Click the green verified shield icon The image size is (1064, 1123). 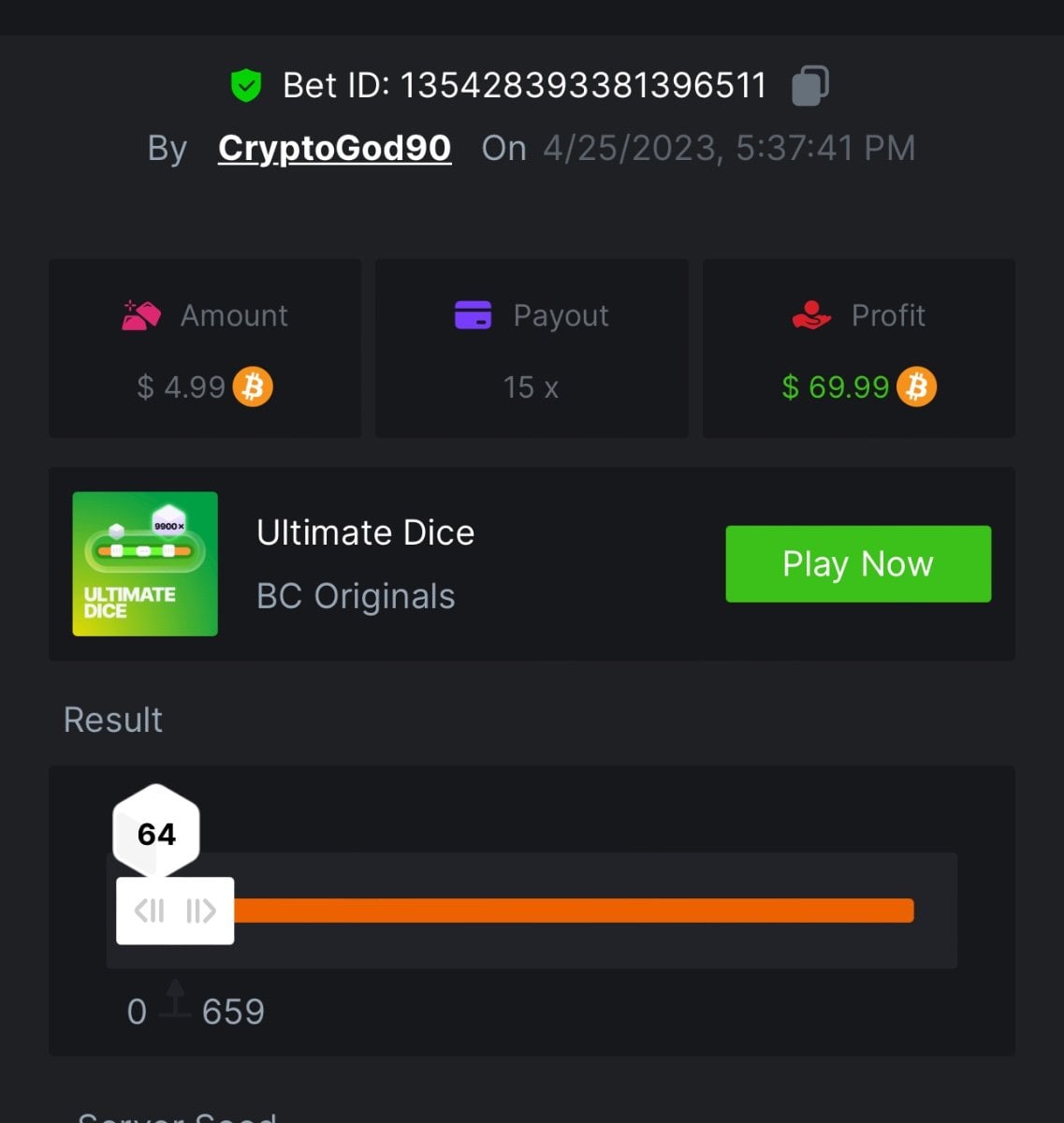[x=246, y=86]
